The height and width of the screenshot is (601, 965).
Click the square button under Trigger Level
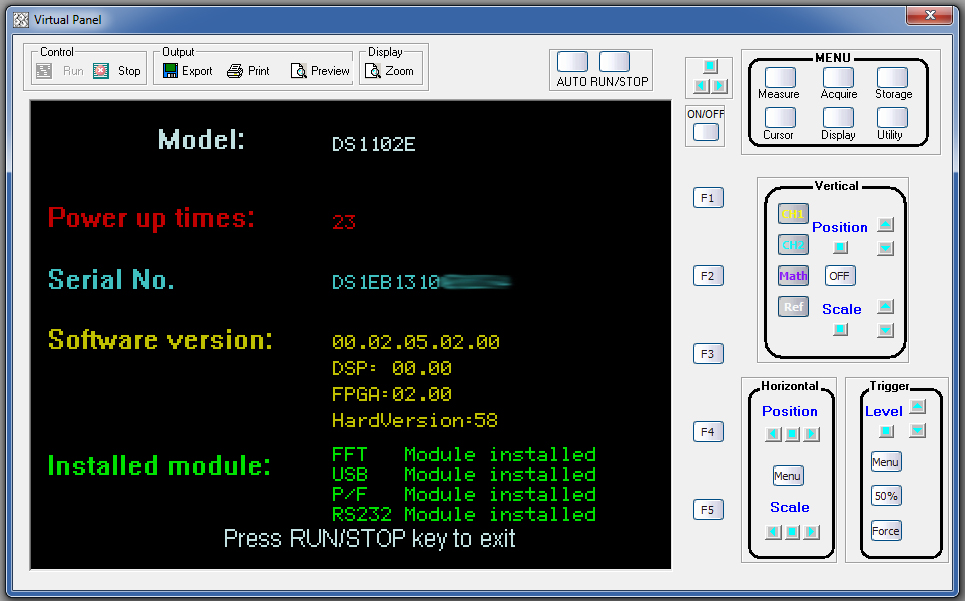coord(886,431)
